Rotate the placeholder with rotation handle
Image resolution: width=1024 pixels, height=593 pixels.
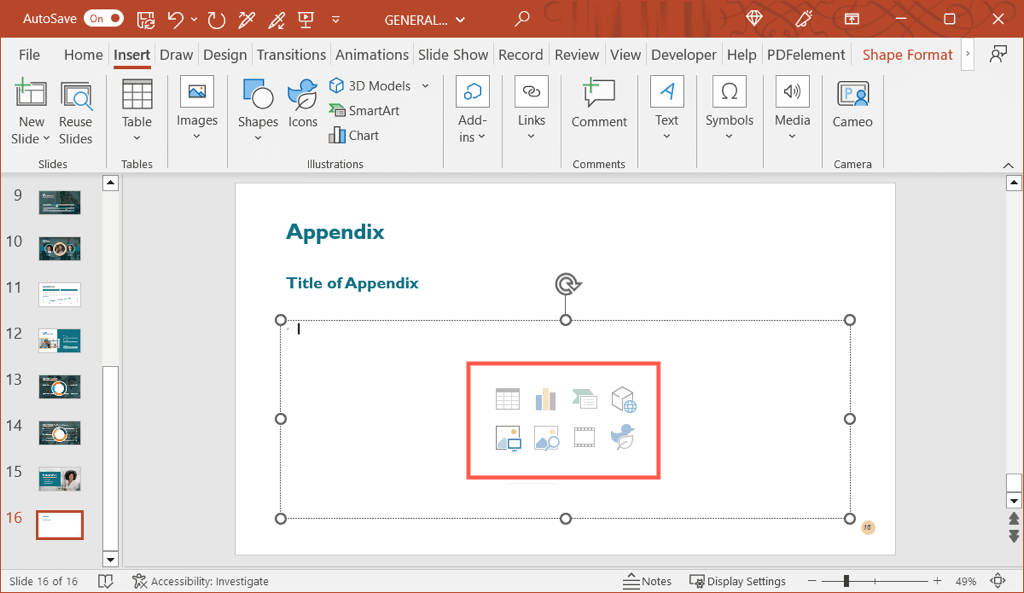click(x=568, y=284)
